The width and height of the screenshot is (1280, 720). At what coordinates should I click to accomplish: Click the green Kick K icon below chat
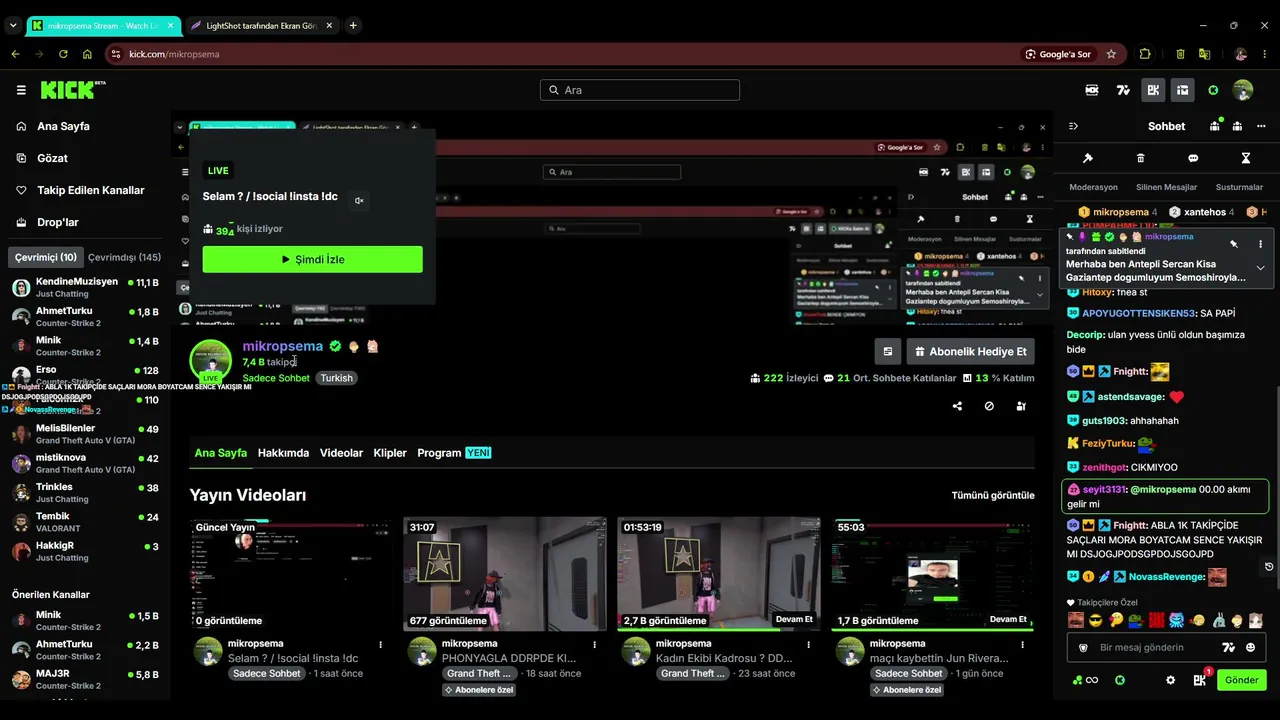(1120, 680)
